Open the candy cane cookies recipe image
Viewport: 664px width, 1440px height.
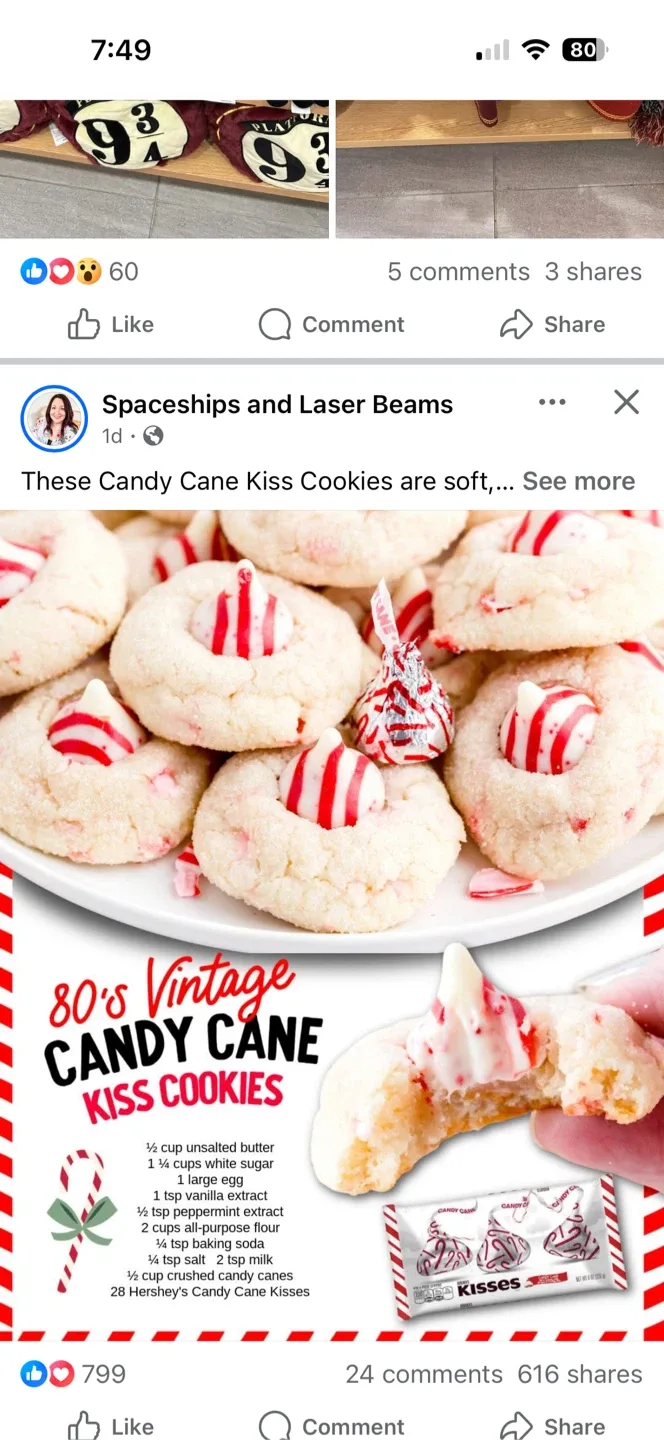[332, 925]
